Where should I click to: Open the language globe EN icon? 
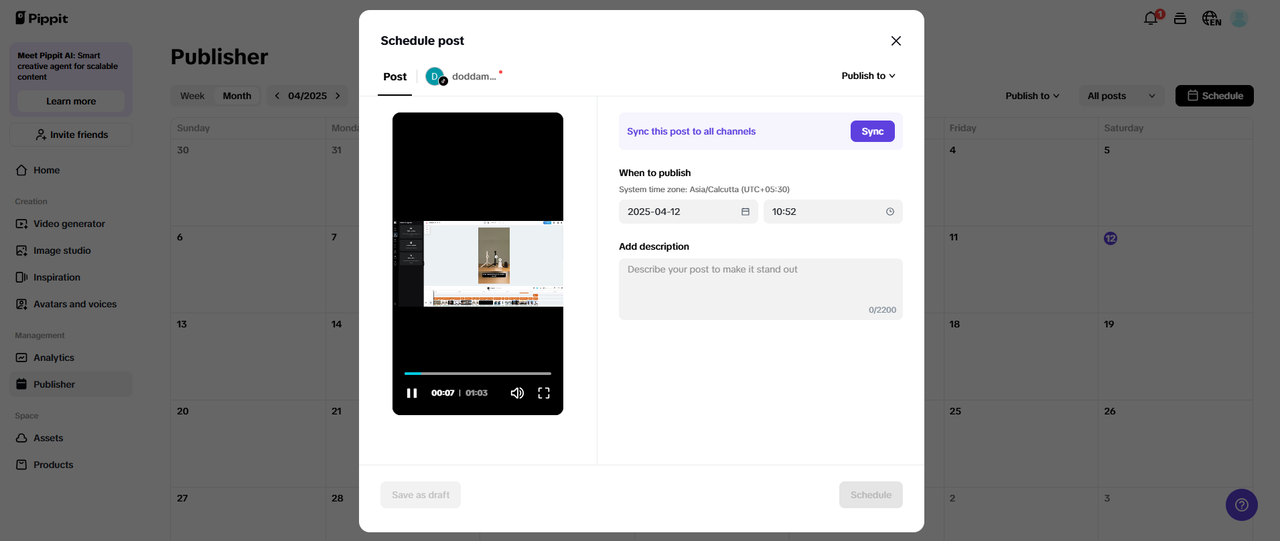click(x=1211, y=18)
